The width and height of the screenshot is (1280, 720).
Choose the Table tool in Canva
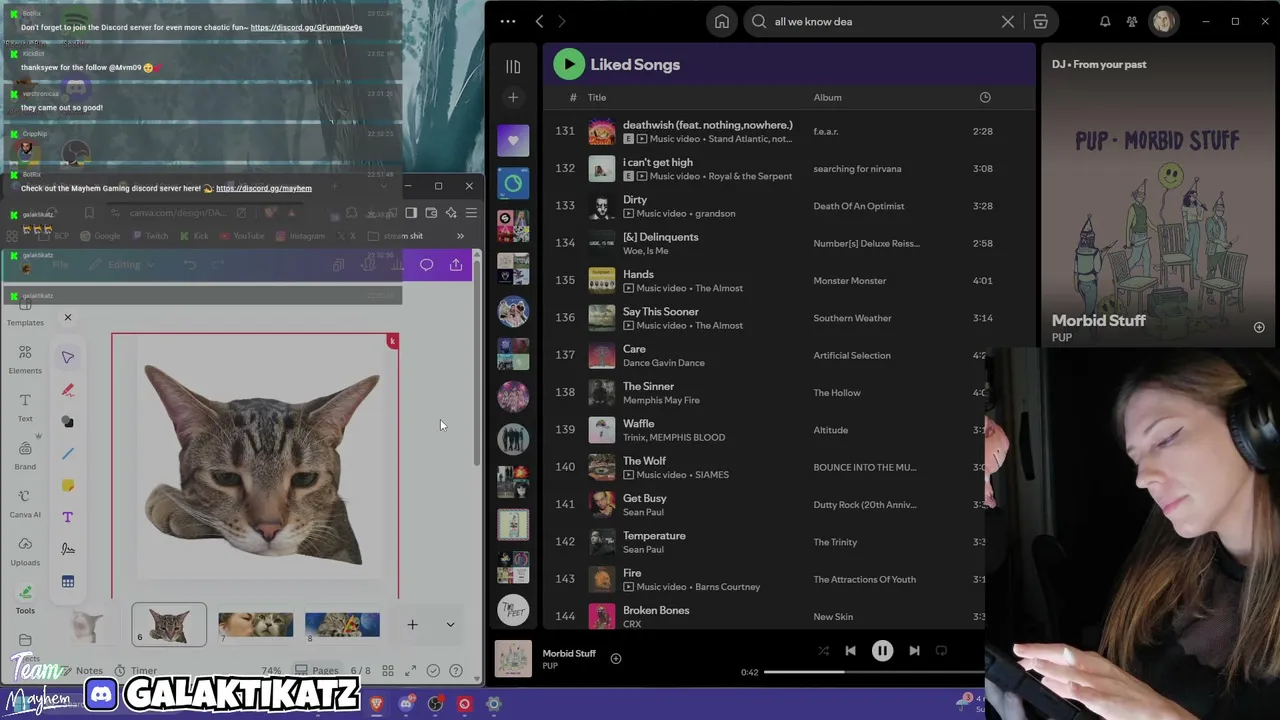[68, 581]
